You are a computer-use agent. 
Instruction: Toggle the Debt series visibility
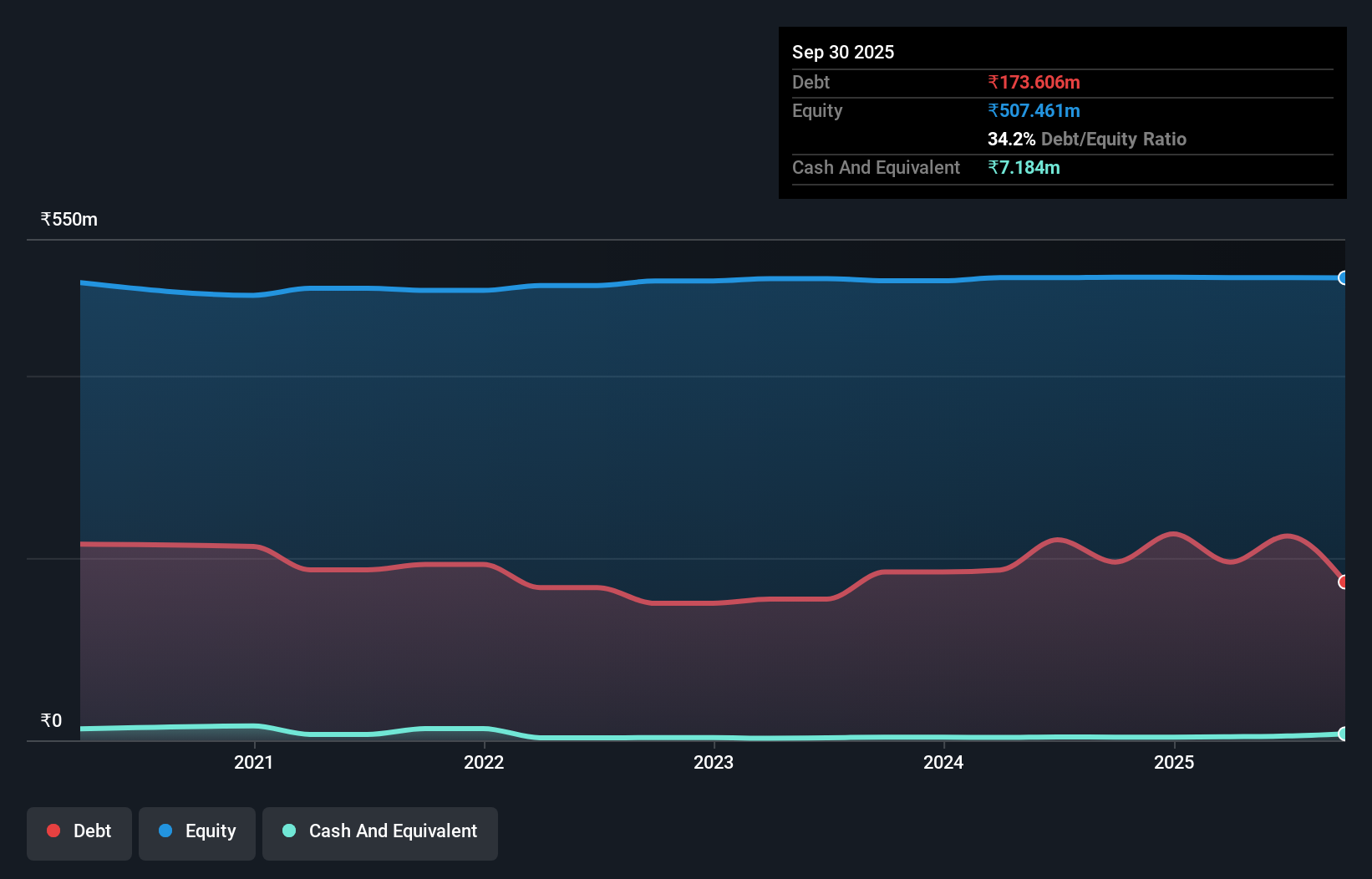pyautogui.click(x=79, y=831)
